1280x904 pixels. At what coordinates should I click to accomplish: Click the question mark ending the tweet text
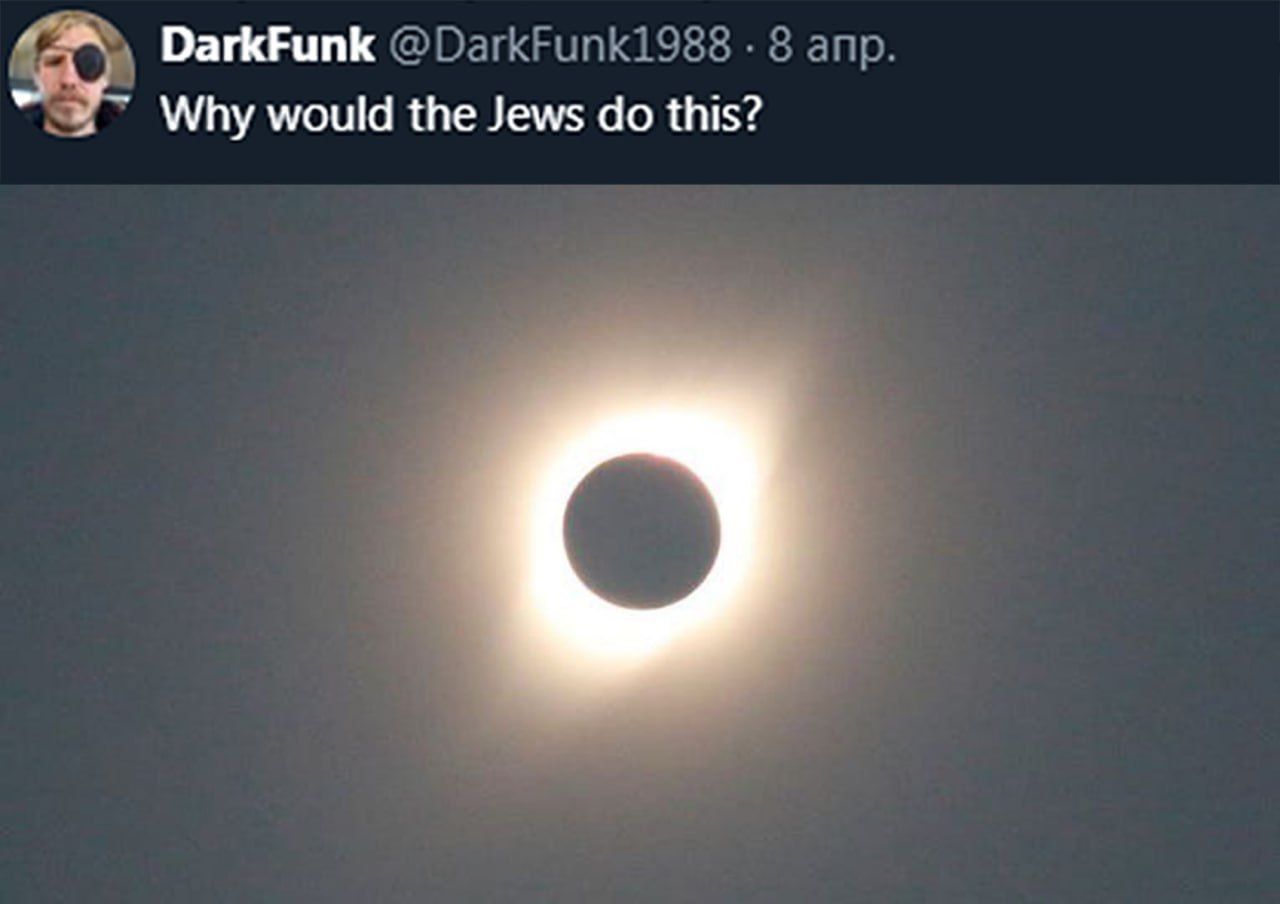click(x=752, y=114)
